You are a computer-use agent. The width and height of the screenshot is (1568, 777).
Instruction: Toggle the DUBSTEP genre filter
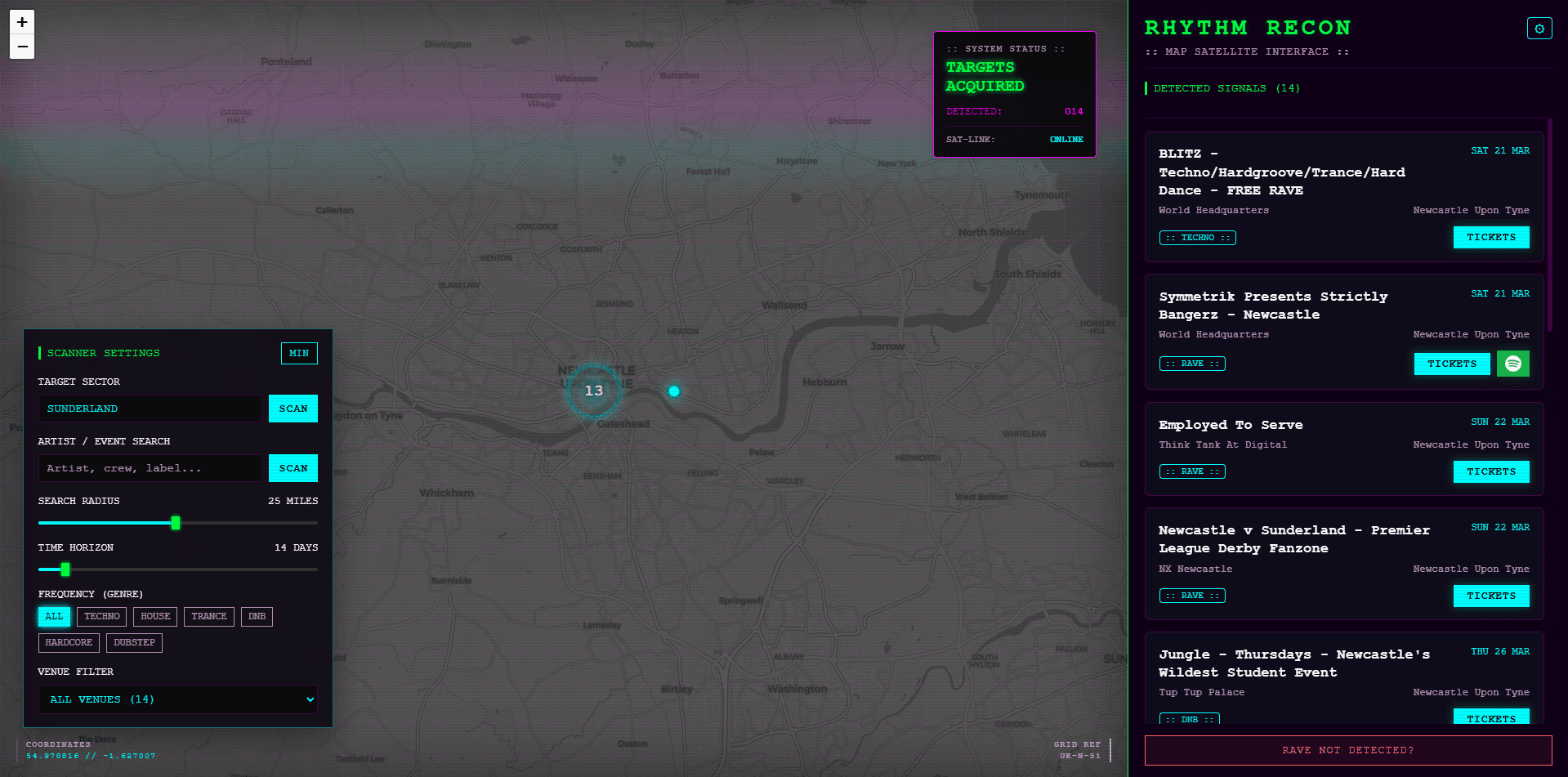(x=134, y=643)
